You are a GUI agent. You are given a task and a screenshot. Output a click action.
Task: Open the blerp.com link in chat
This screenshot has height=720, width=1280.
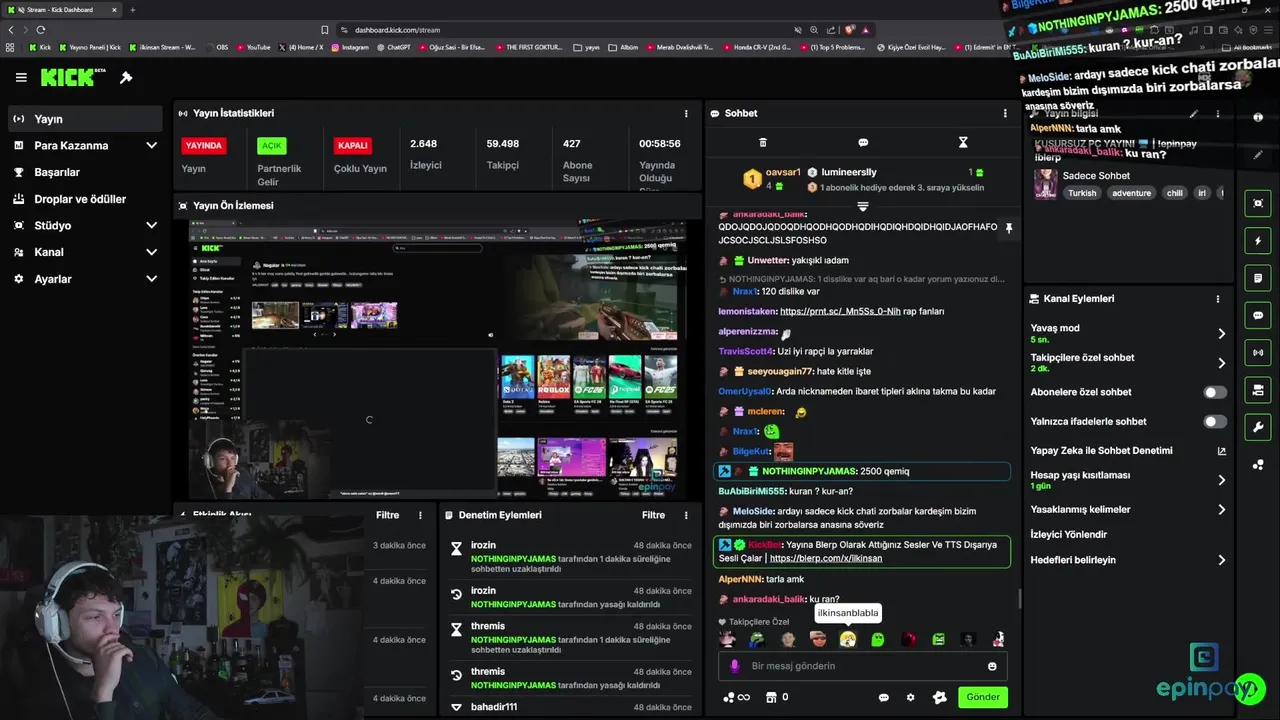[826, 558]
